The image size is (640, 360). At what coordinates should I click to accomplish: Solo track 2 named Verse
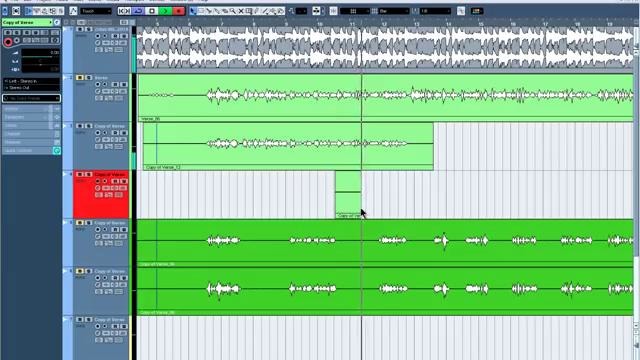coord(89,78)
